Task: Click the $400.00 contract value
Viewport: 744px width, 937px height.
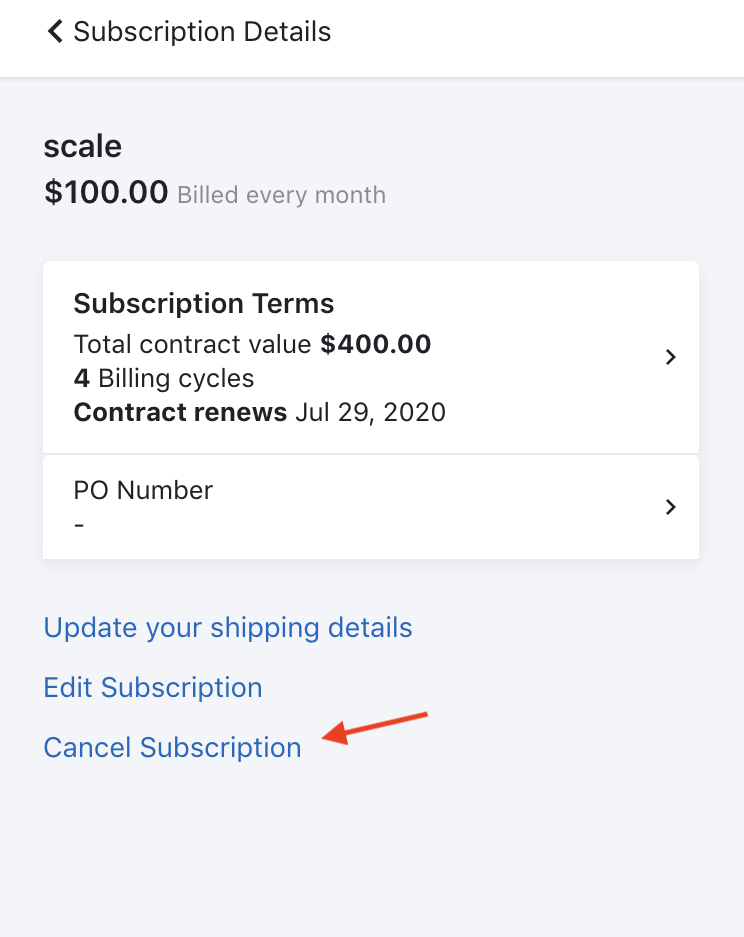Action: click(376, 345)
